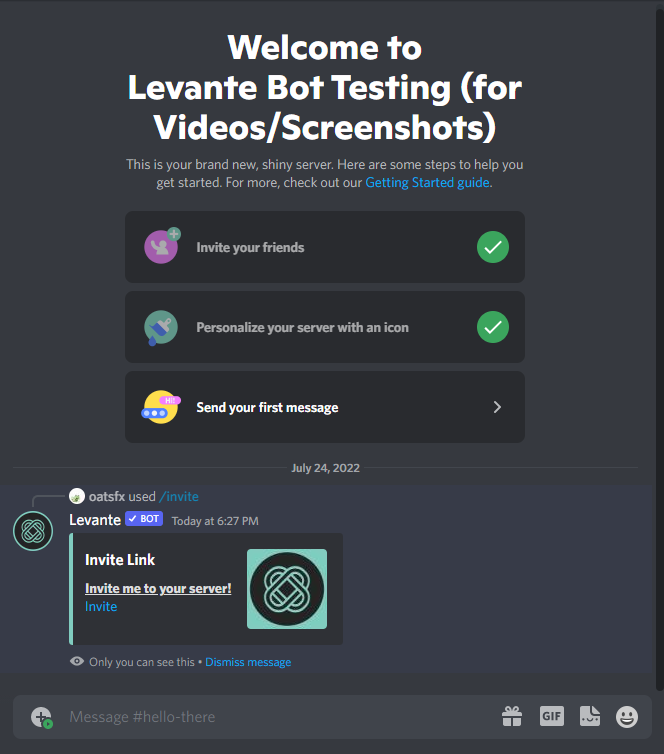The height and width of the screenshot is (754, 664).
Task: Click the blue Invite link
Action: point(101,606)
